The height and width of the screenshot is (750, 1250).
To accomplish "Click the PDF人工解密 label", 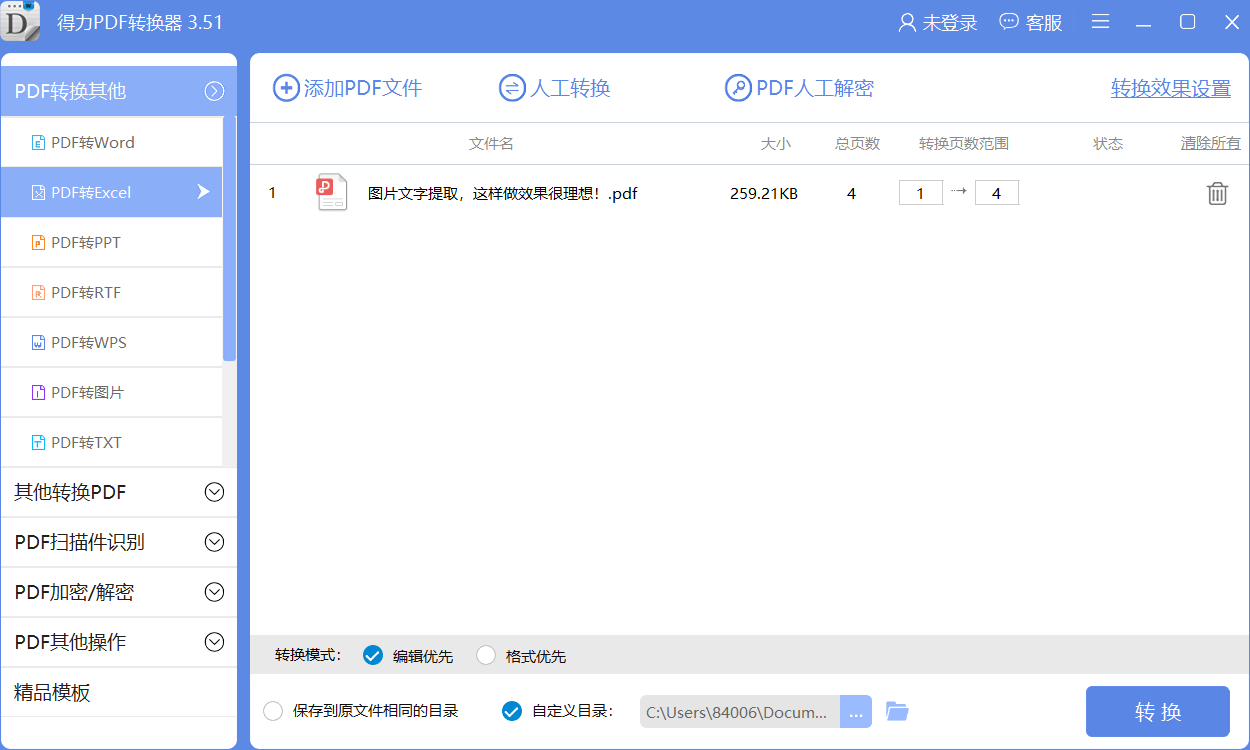I will (x=815, y=88).
